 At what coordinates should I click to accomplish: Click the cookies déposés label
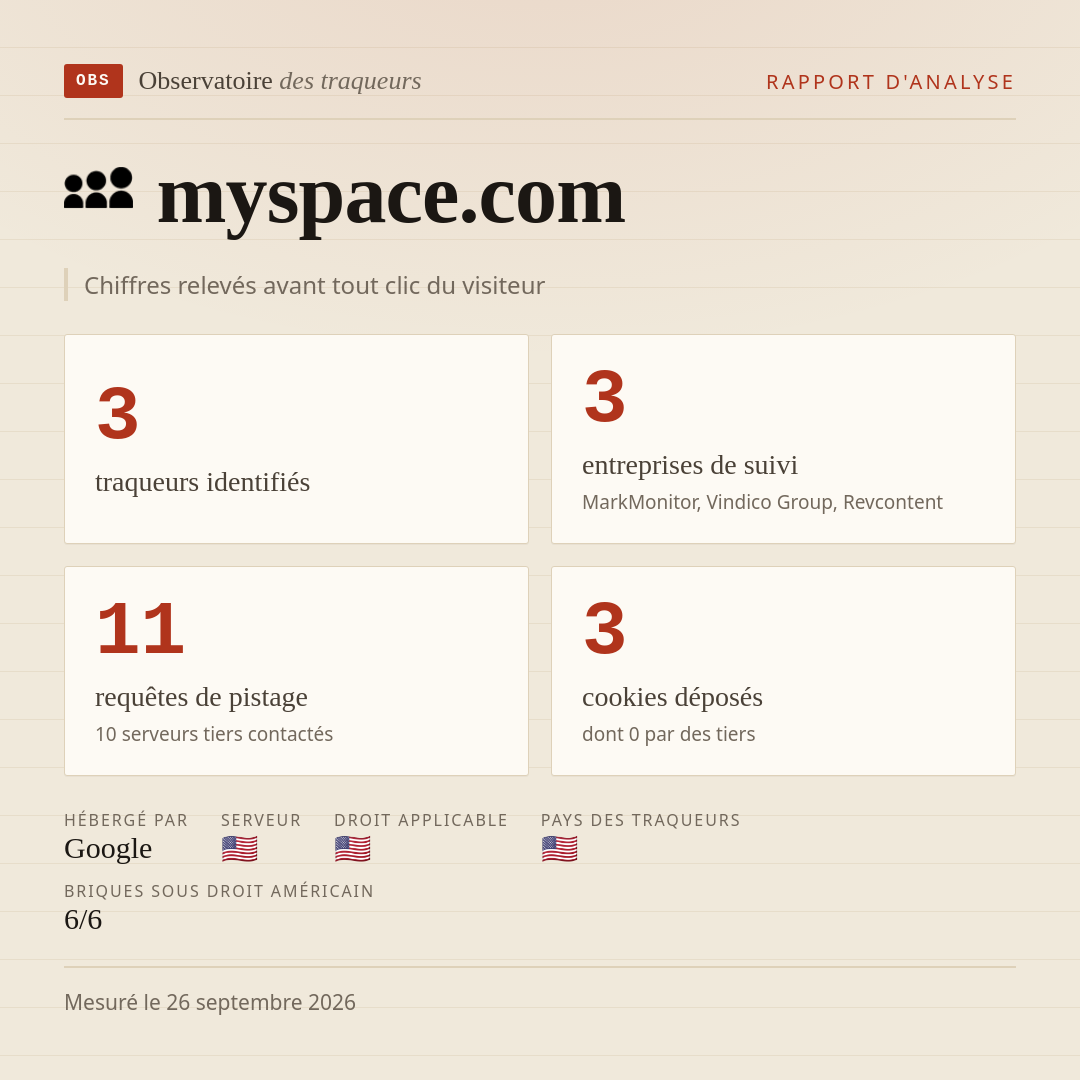tap(672, 697)
